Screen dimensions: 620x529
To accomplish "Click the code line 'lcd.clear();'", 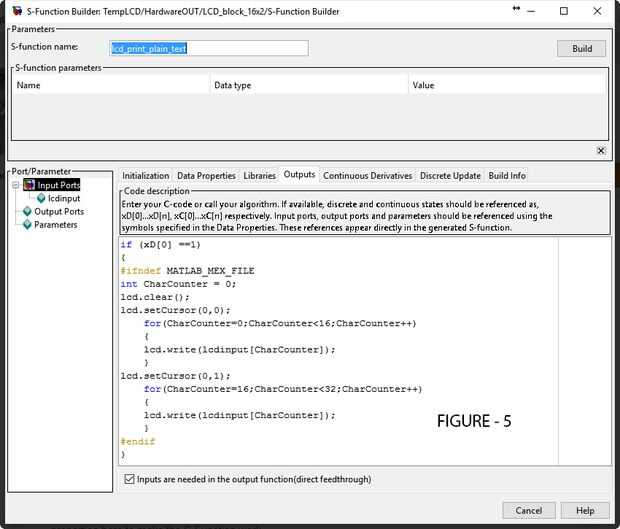I will tap(155, 297).
